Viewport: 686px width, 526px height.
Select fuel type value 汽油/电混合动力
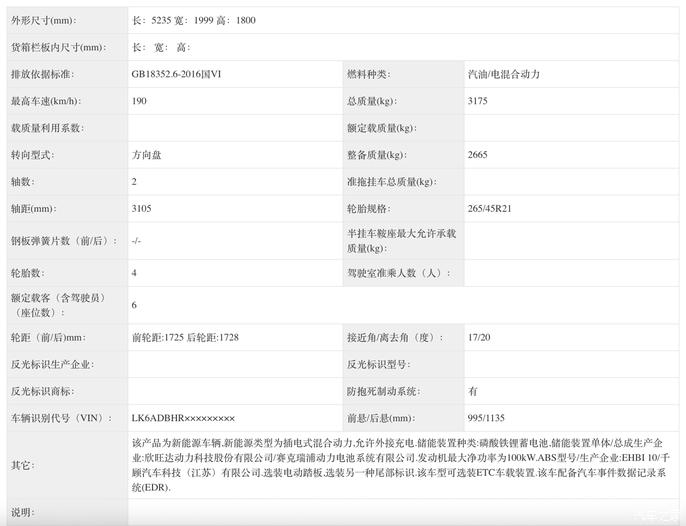coord(504,74)
